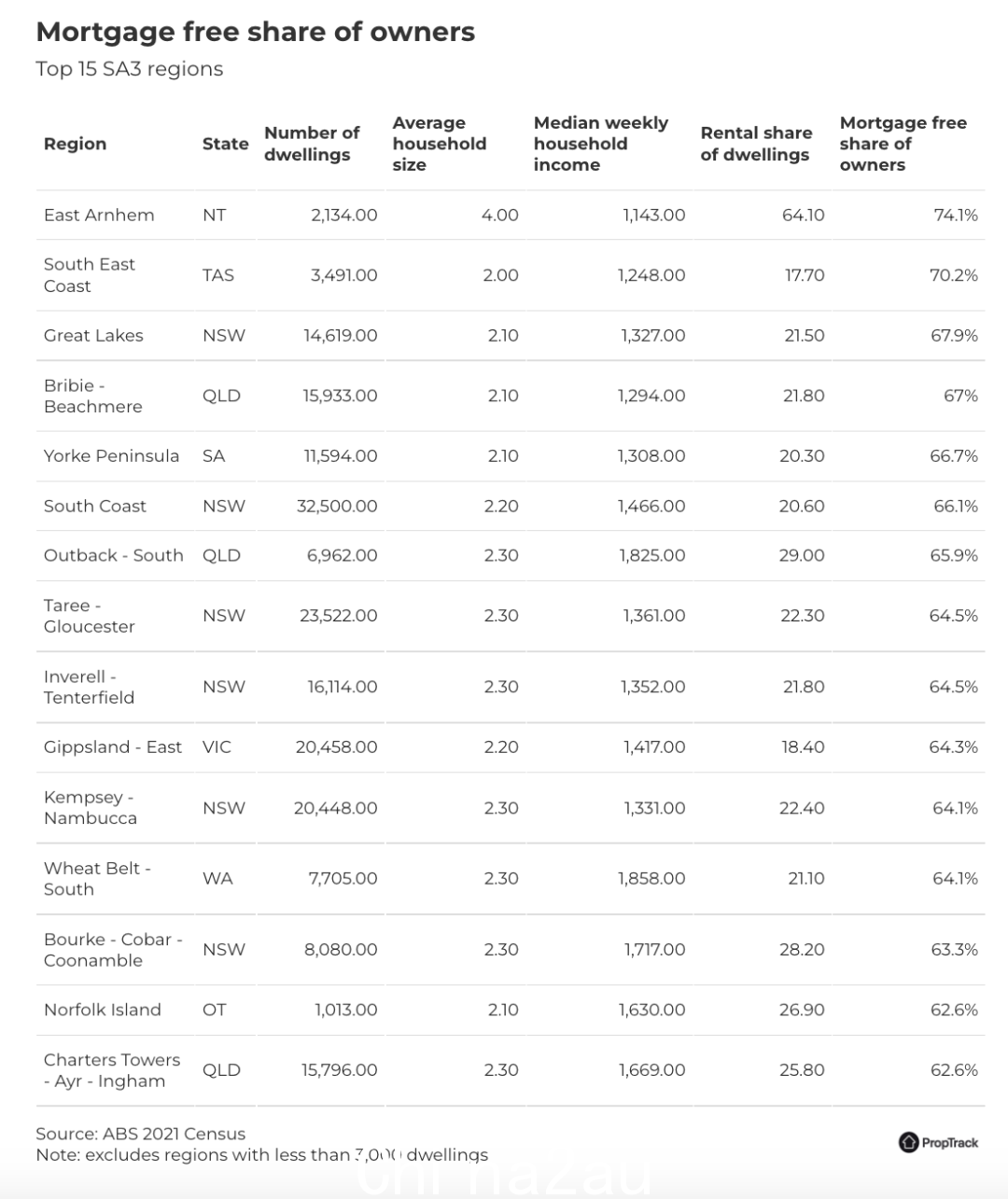Click the Mortgage free share of owners title
The width and height of the screenshot is (1008, 1199).
point(256,32)
